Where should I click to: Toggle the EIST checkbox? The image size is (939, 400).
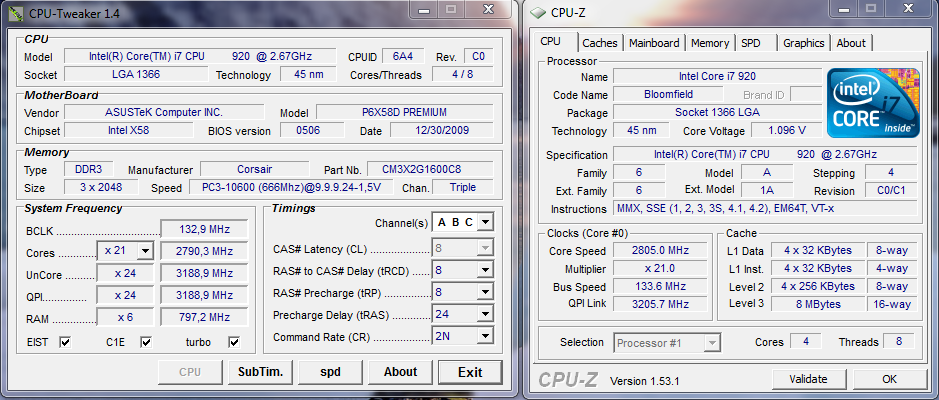[x=65, y=342]
